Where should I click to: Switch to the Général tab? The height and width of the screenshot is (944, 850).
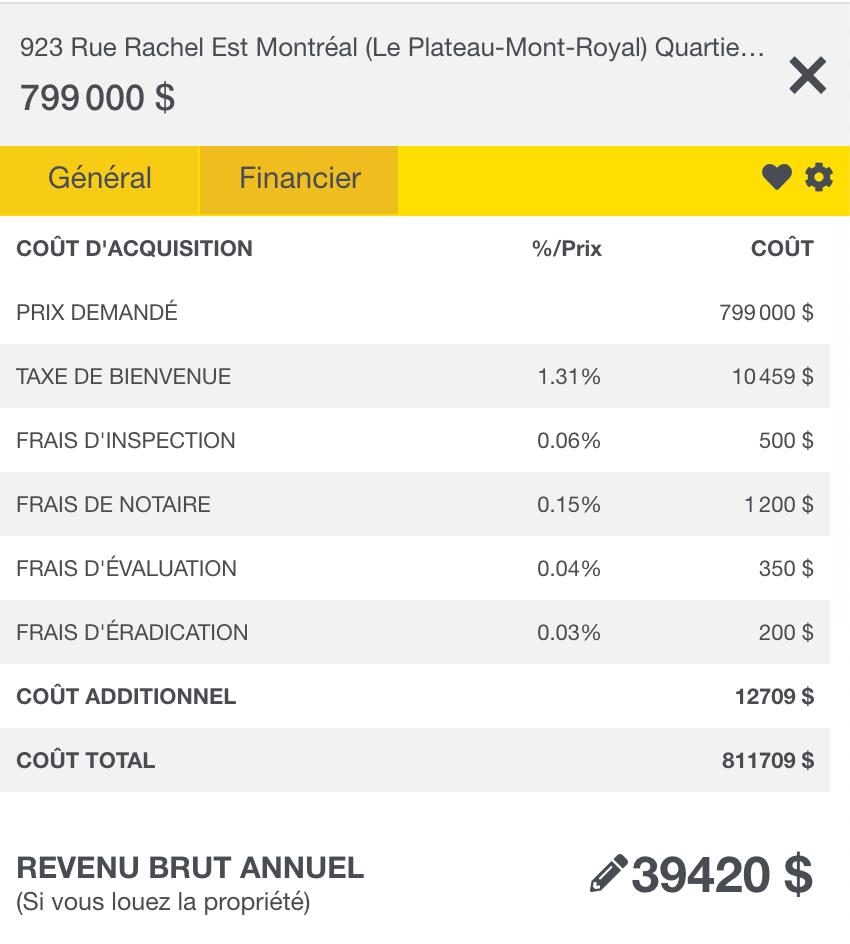(100, 179)
